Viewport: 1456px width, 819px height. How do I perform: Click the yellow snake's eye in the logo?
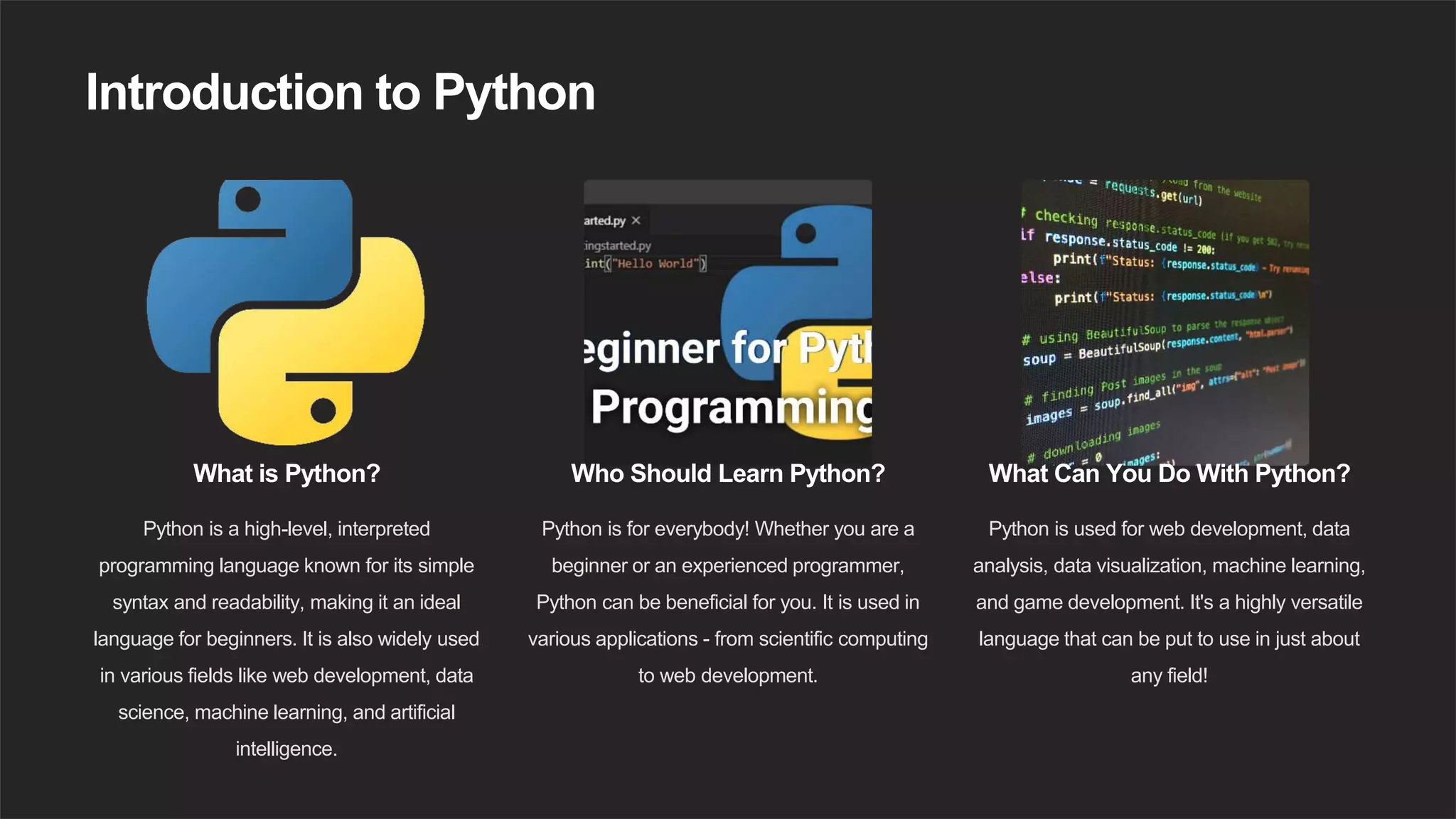pos(323,410)
